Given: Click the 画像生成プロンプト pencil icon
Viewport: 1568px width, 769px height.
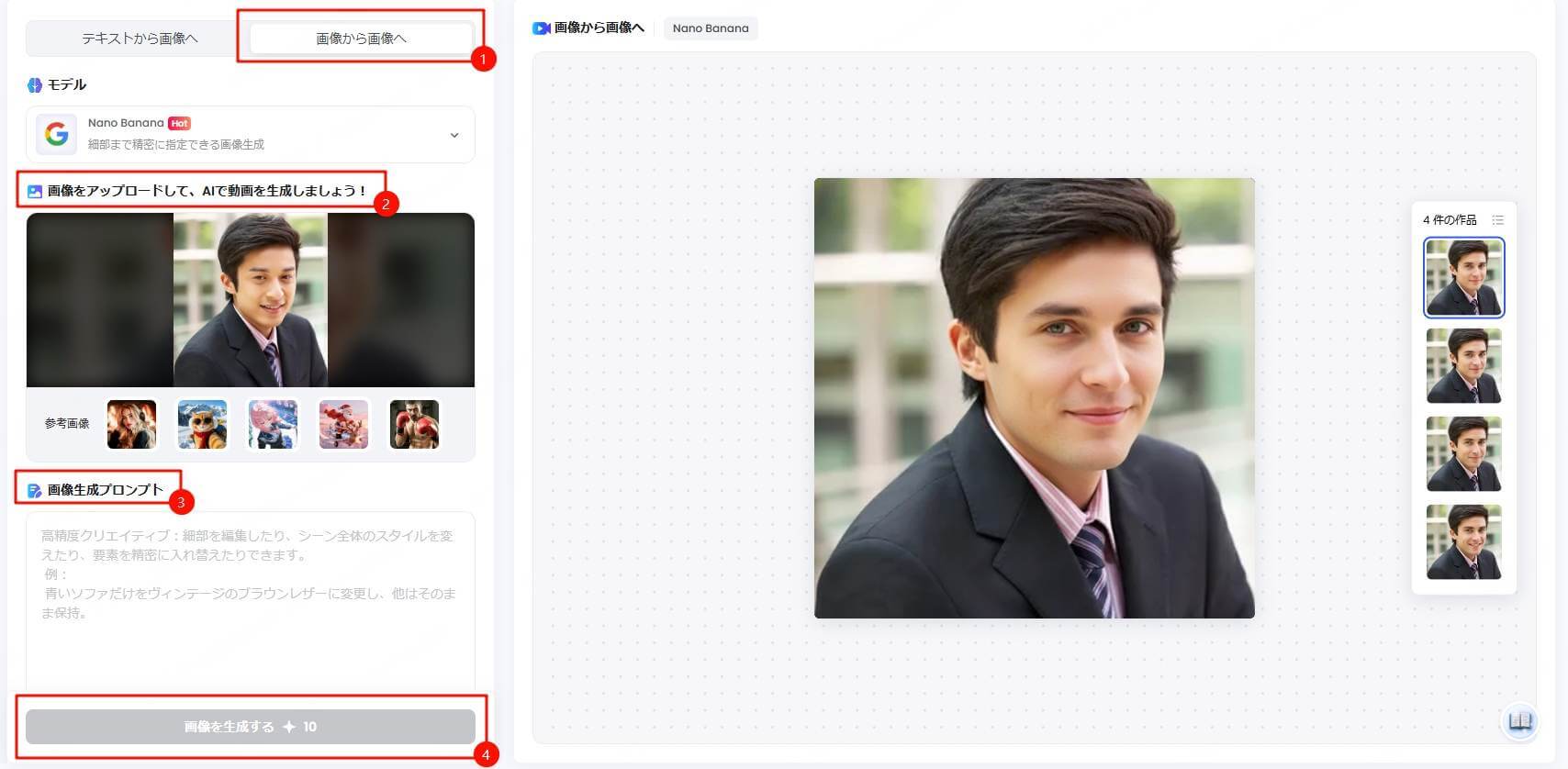Looking at the screenshot, I should coord(35,491).
